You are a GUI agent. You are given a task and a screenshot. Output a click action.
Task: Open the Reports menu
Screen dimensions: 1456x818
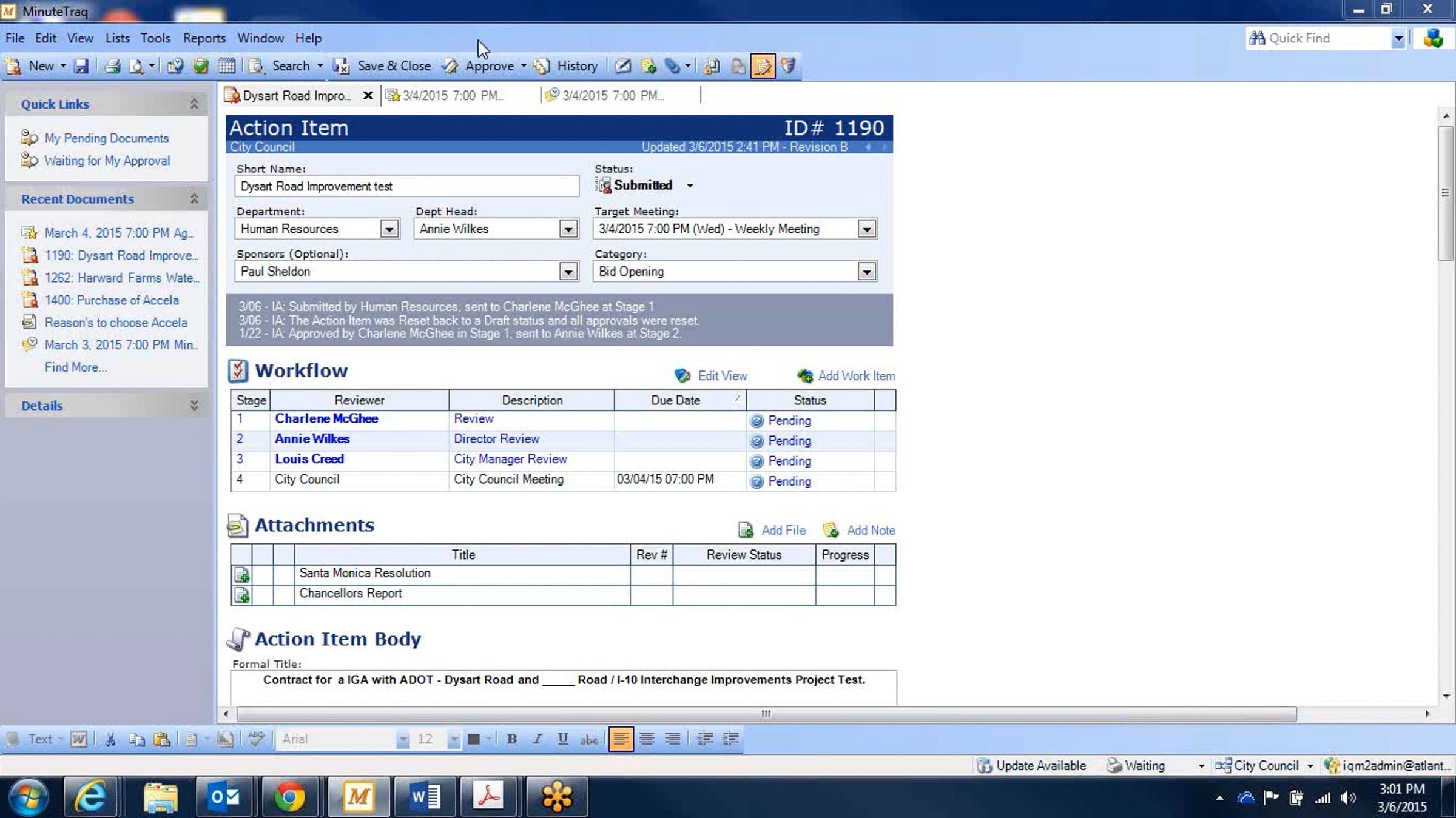[x=204, y=38]
